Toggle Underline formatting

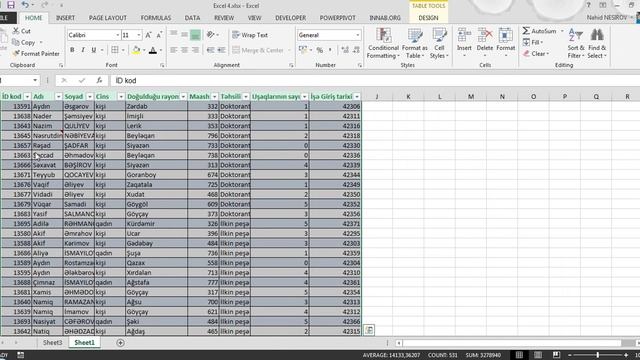point(93,50)
